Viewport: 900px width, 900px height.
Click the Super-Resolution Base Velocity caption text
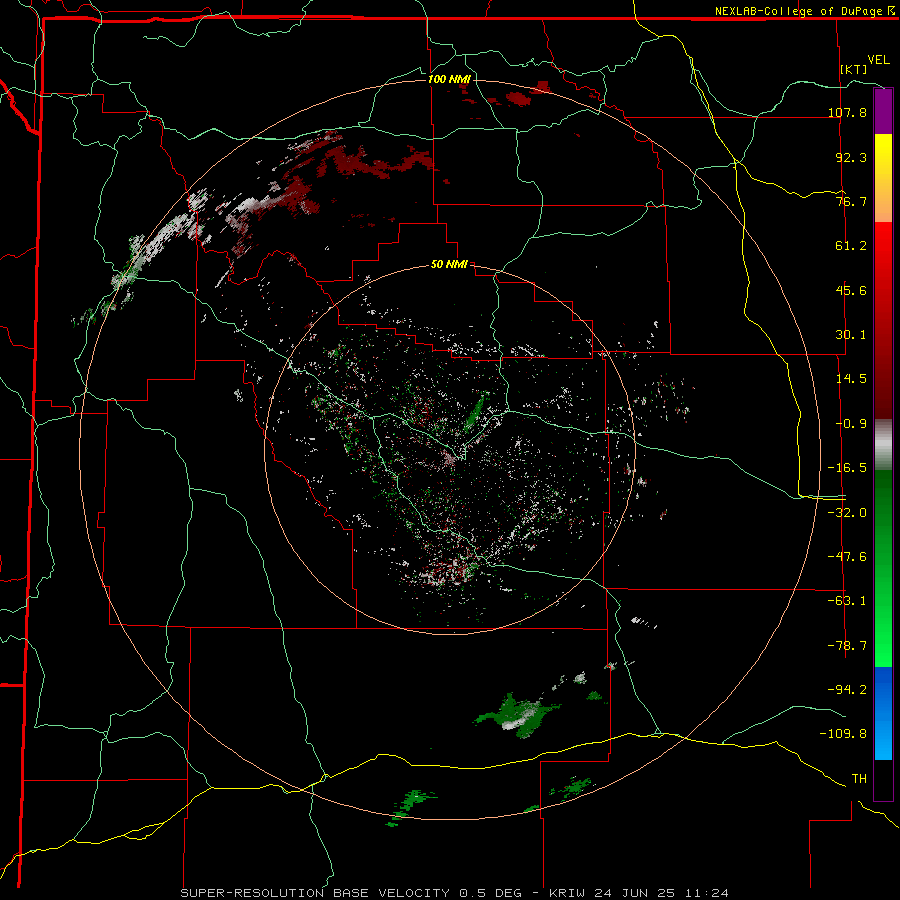tap(455, 893)
